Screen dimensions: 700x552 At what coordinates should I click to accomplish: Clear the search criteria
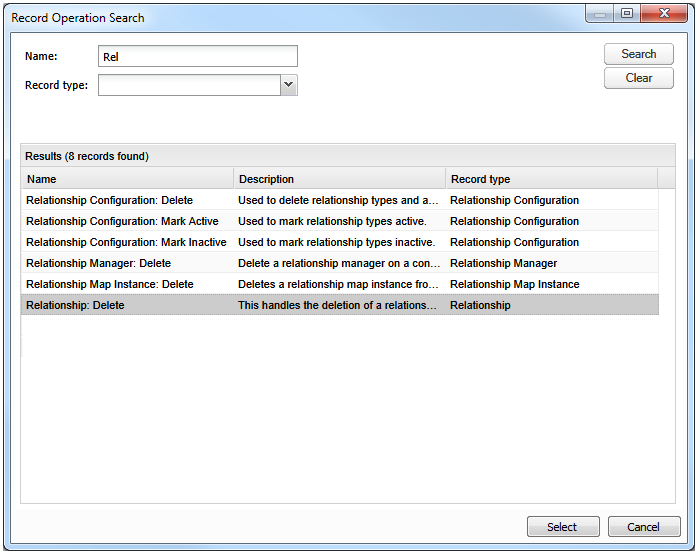(x=638, y=78)
